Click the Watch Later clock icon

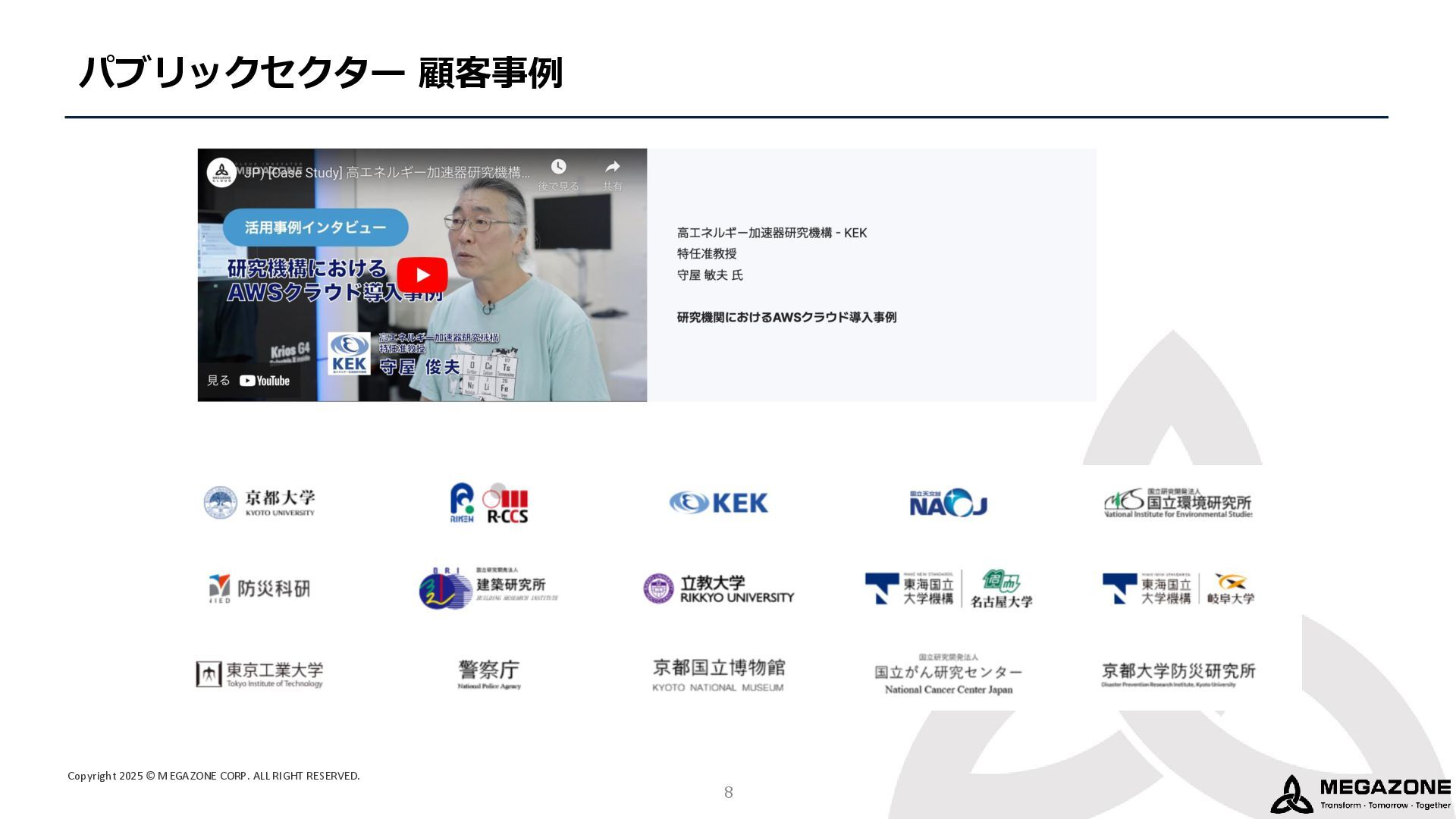558,167
